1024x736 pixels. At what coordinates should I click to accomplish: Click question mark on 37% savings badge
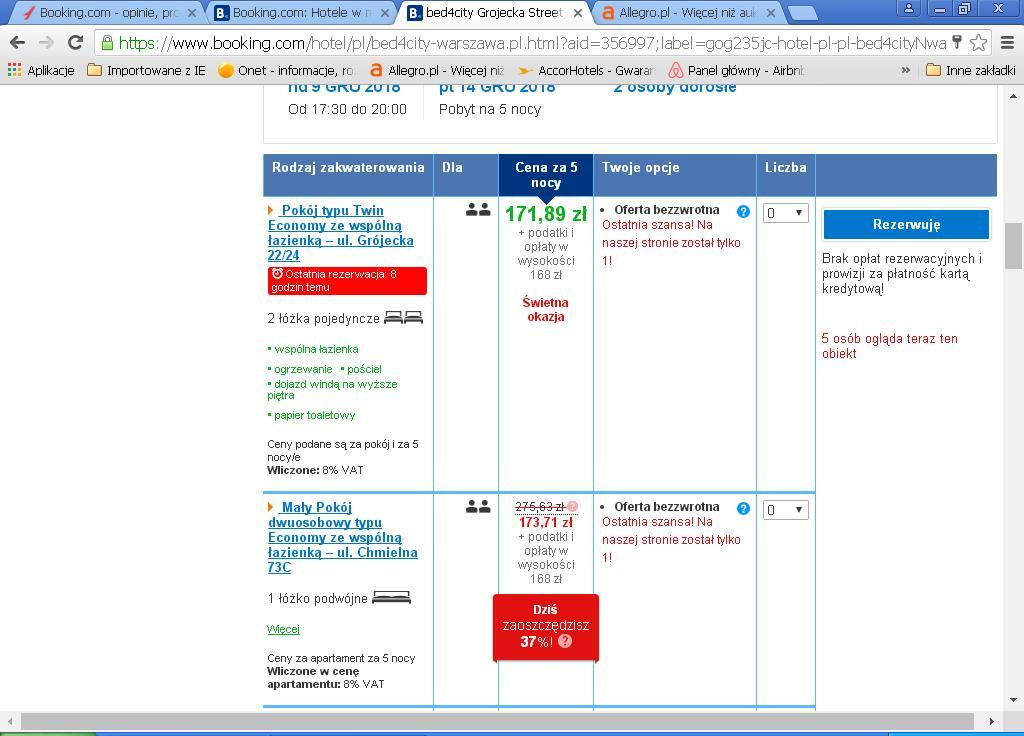[566, 641]
